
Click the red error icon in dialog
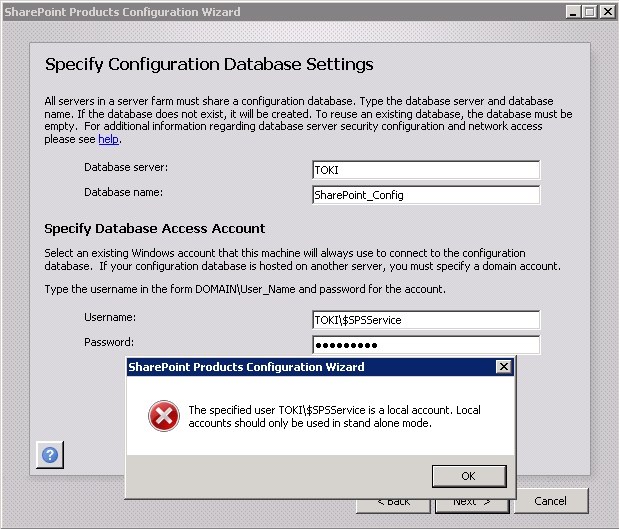tap(162, 416)
